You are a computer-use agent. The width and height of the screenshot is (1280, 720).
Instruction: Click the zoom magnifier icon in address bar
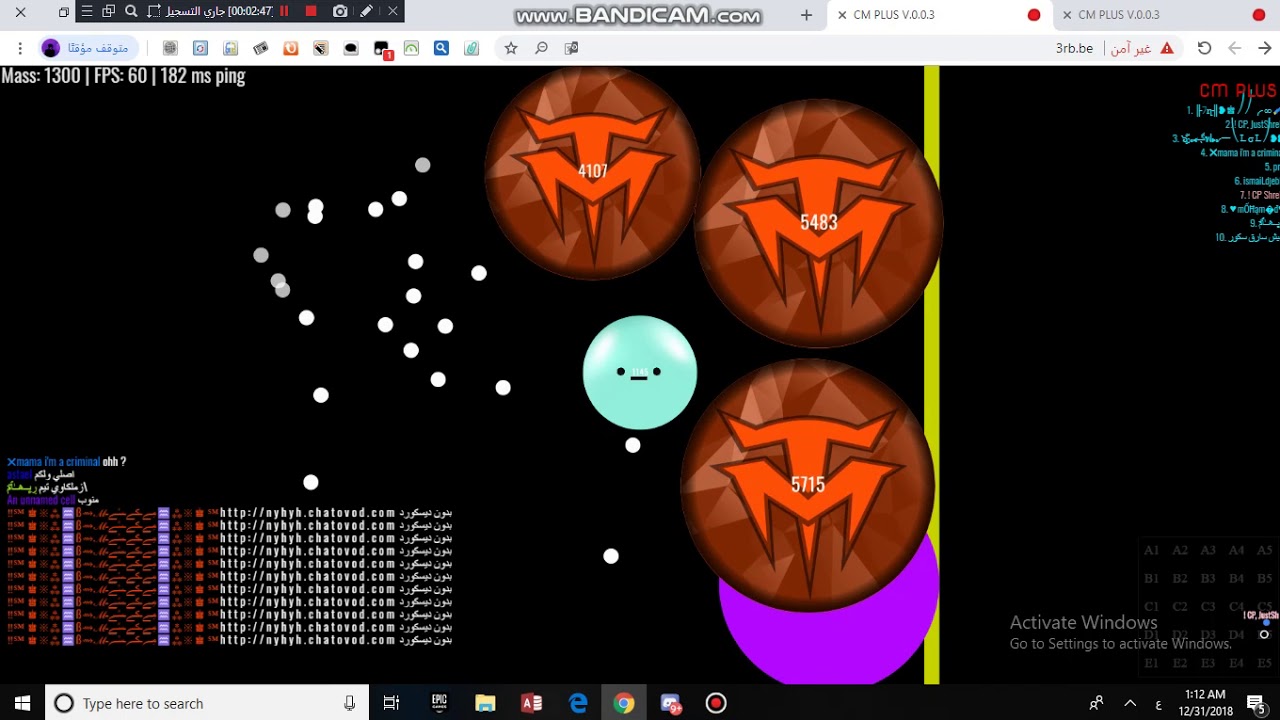point(541,48)
